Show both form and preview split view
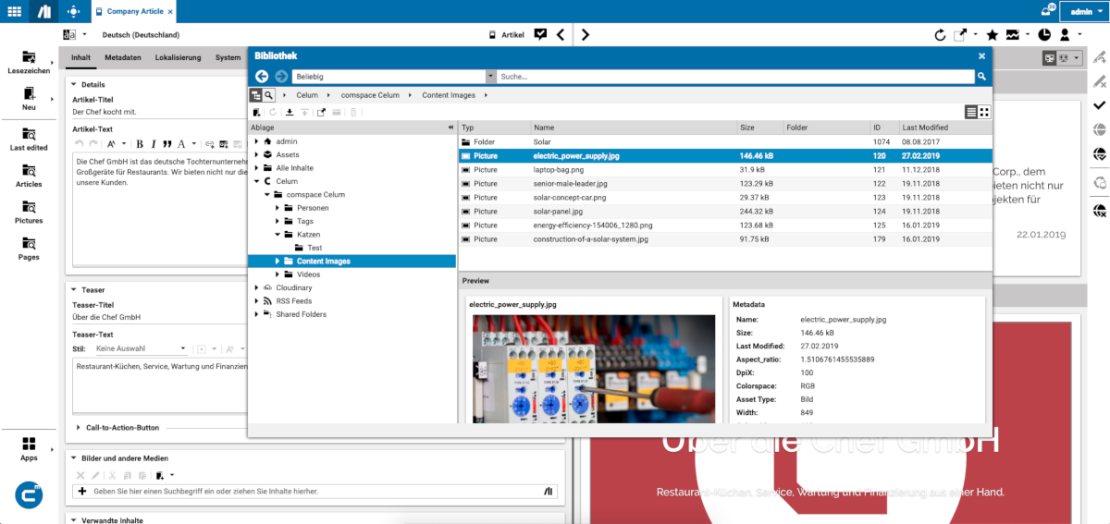Image resolution: width=1110 pixels, height=524 pixels. tap(1050, 58)
